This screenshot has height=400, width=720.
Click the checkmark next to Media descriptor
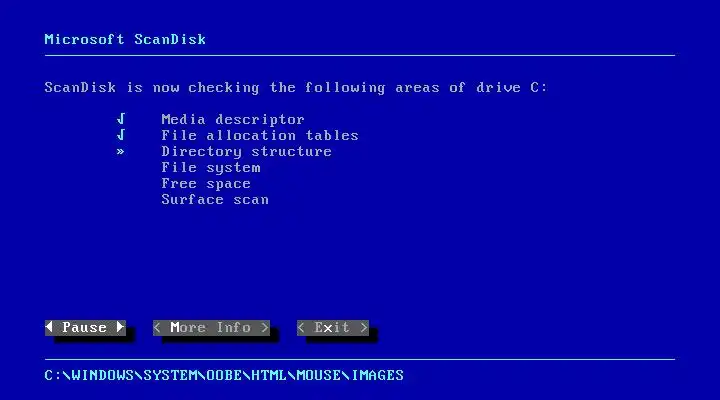click(121, 119)
